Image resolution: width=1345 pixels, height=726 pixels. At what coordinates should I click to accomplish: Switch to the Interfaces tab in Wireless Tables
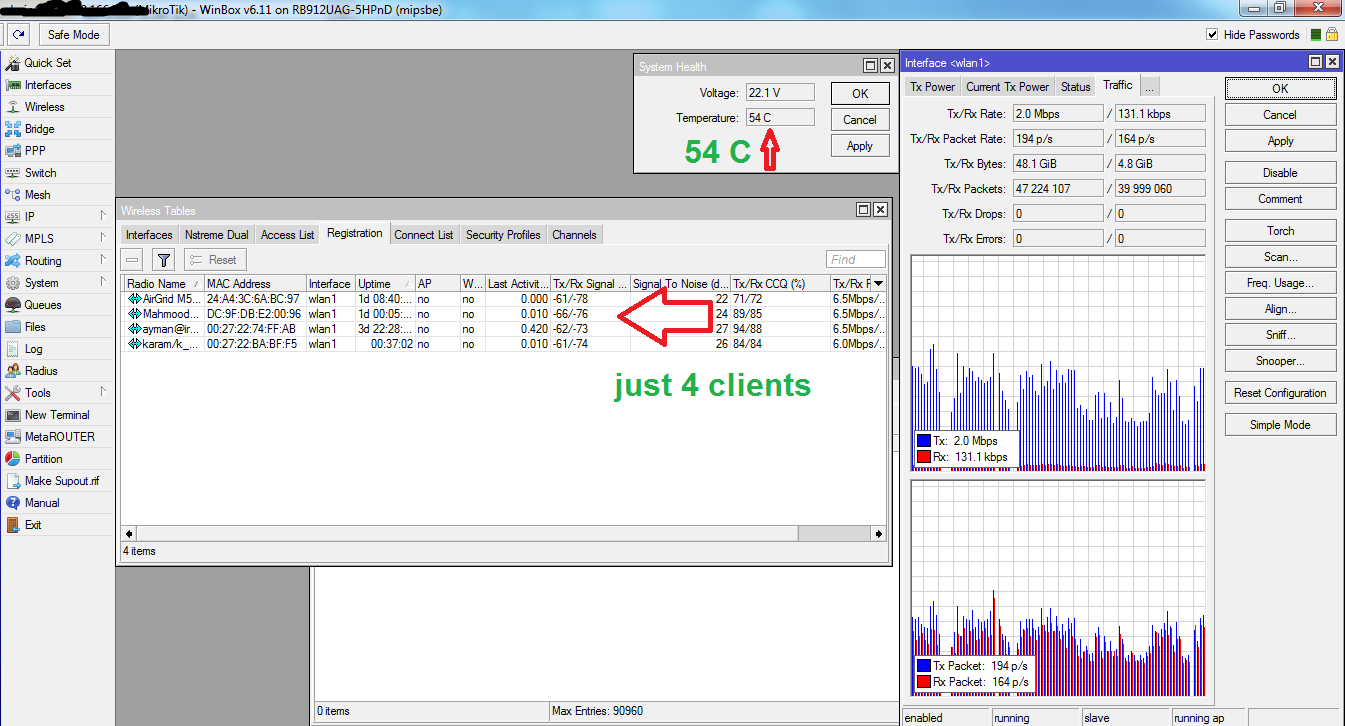pos(149,235)
